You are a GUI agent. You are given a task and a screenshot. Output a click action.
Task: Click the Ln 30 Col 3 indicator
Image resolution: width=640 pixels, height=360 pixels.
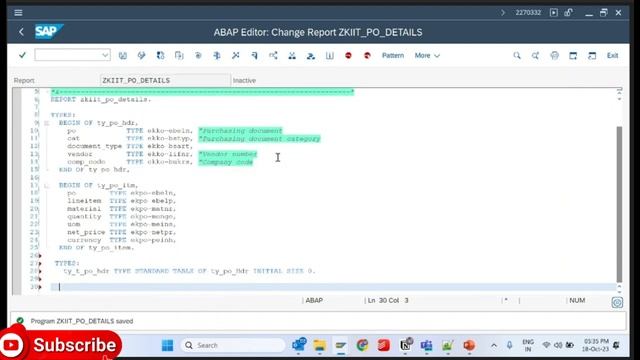(388, 300)
